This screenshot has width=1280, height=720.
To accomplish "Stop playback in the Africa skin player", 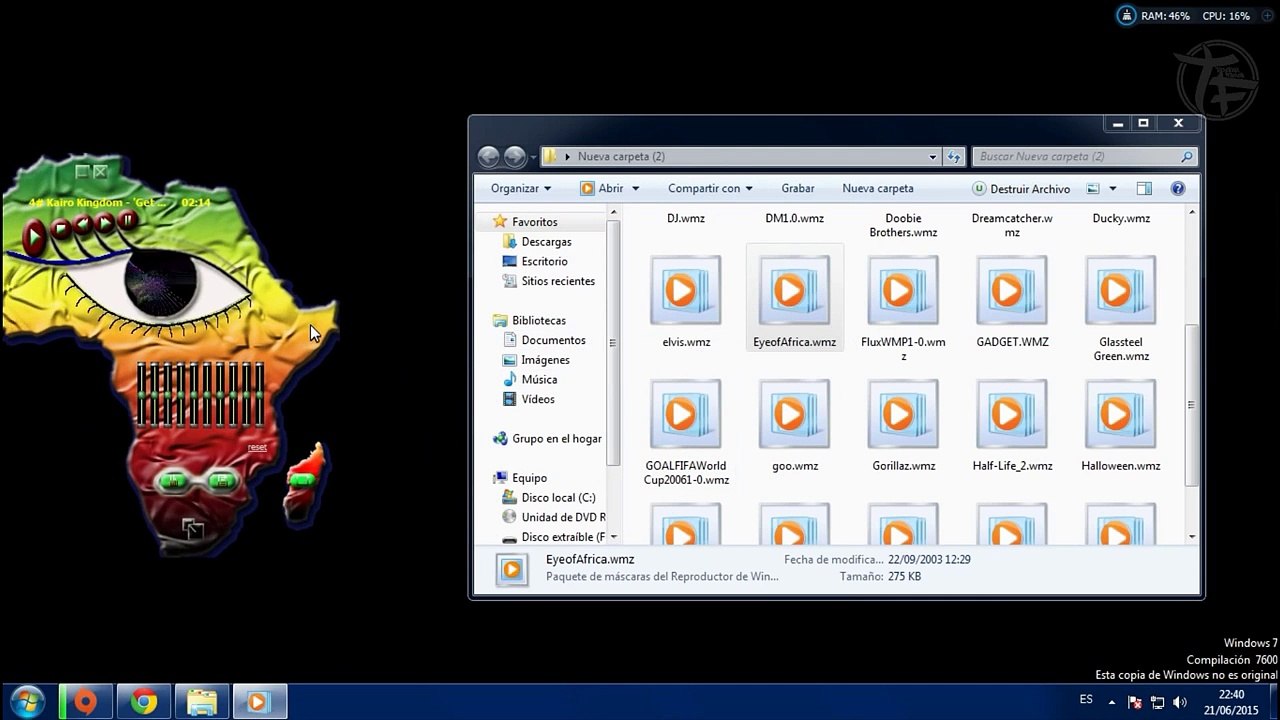I will click(x=61, y=229).
